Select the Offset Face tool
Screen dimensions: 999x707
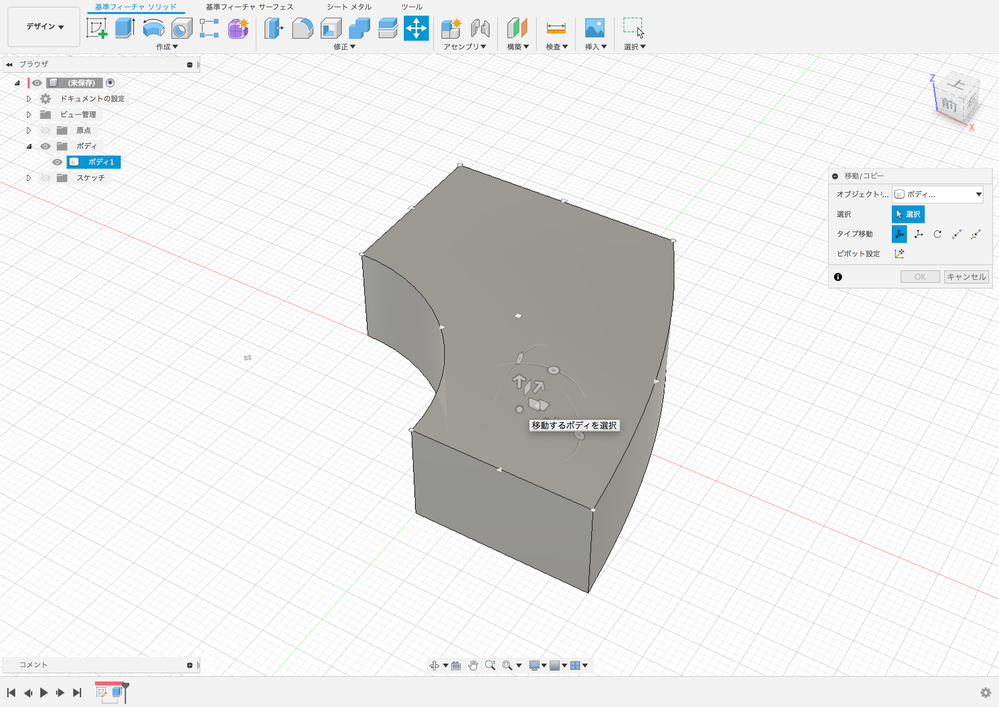click(x=387, y=28)
